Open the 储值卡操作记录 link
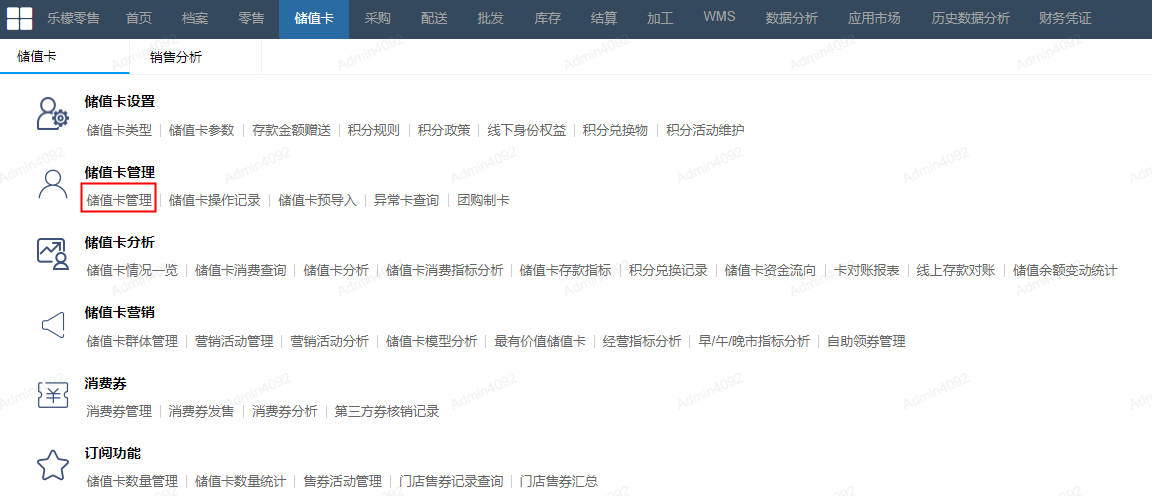The image size is (1152, 496). pyautogui.click(x=215, y=200)
